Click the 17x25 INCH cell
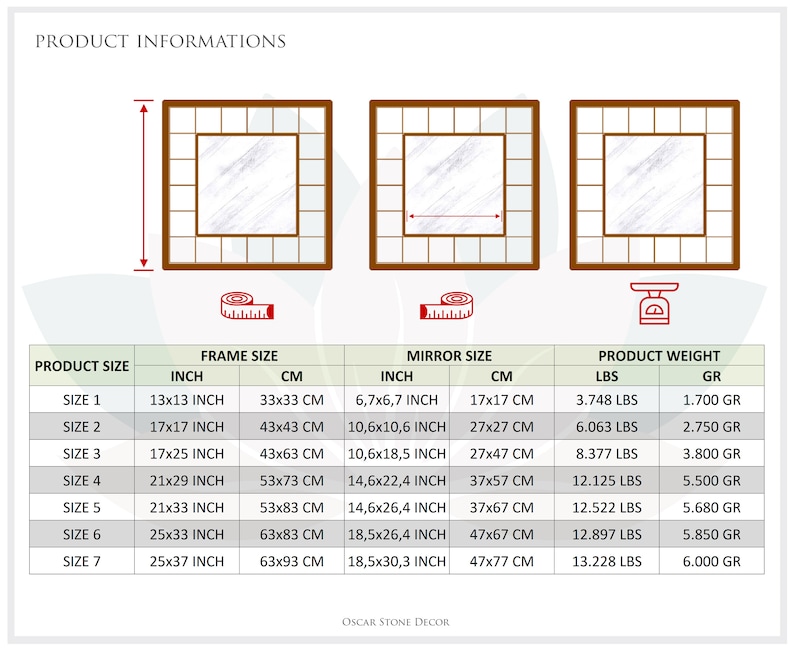Viewport: 794px width, 650px height. (187, 454)
